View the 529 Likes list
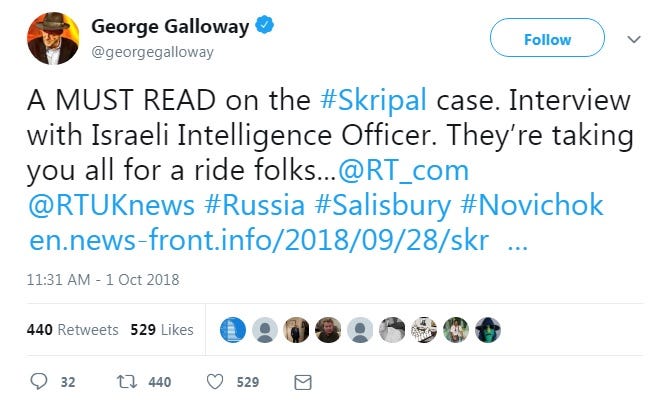This screenshot has width=666, height=410. [162, 329]
